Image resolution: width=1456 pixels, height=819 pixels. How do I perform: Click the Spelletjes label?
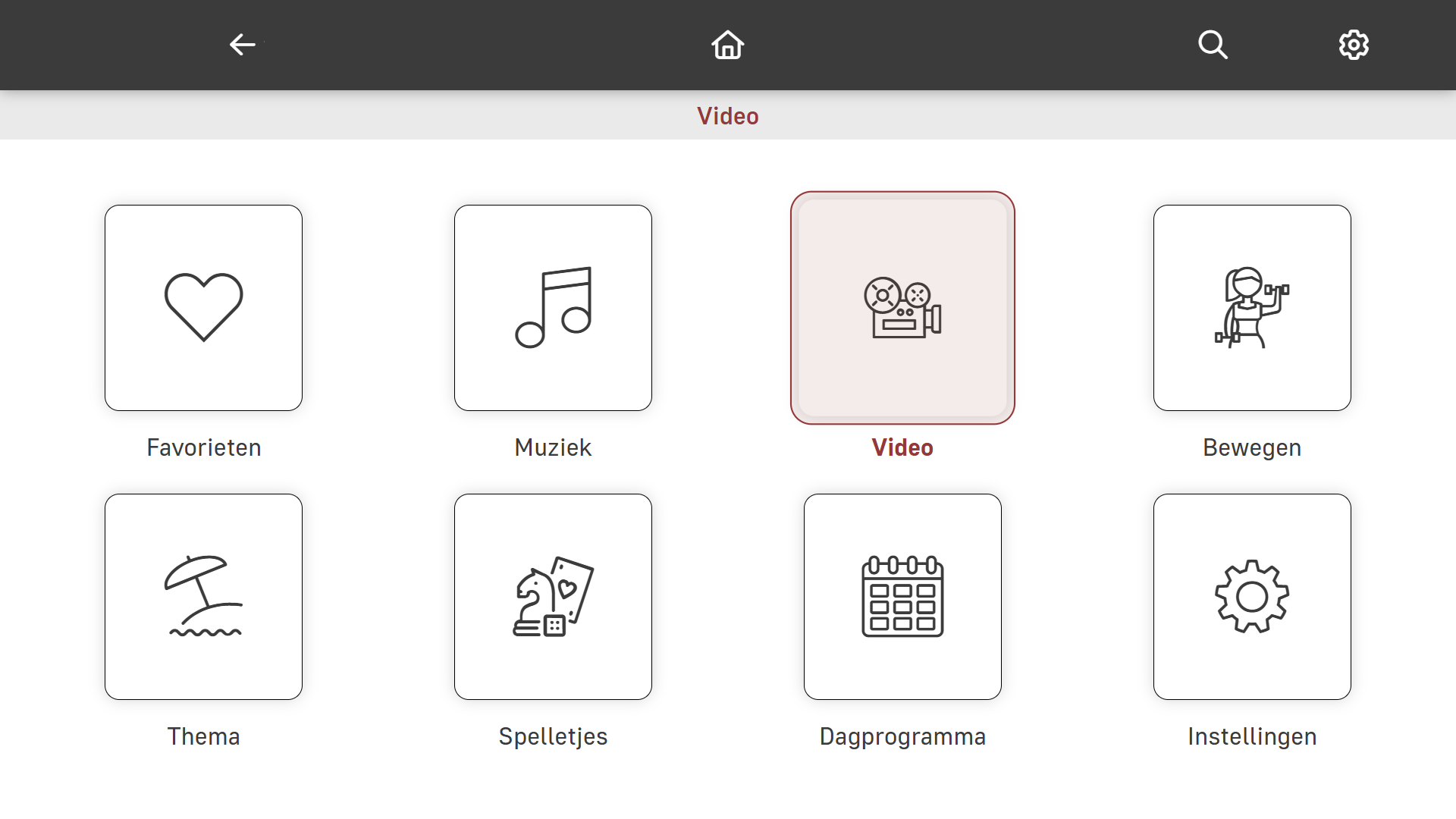click(553, 736)
